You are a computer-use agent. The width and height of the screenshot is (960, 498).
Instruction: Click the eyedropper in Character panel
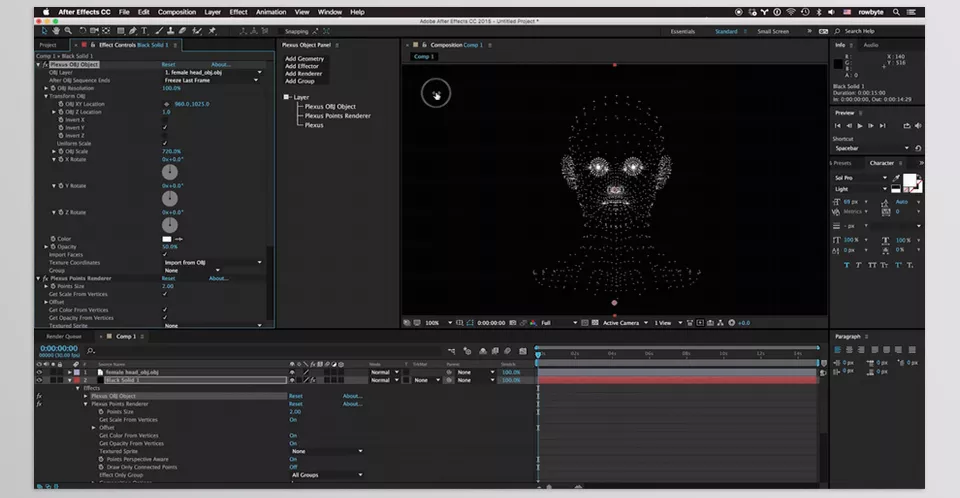pyautogui.click(x=896, y=178)
